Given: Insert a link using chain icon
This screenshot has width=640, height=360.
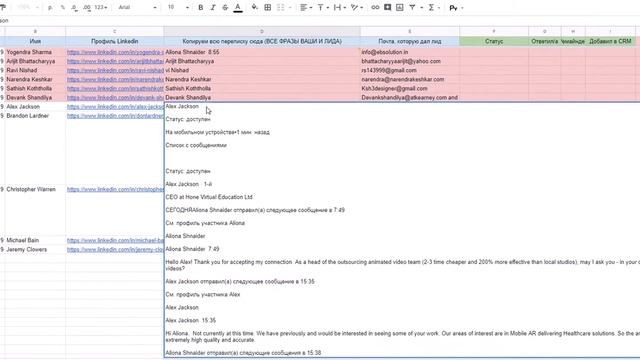Looking at the screenshot, I should click(x=375, y=7).
